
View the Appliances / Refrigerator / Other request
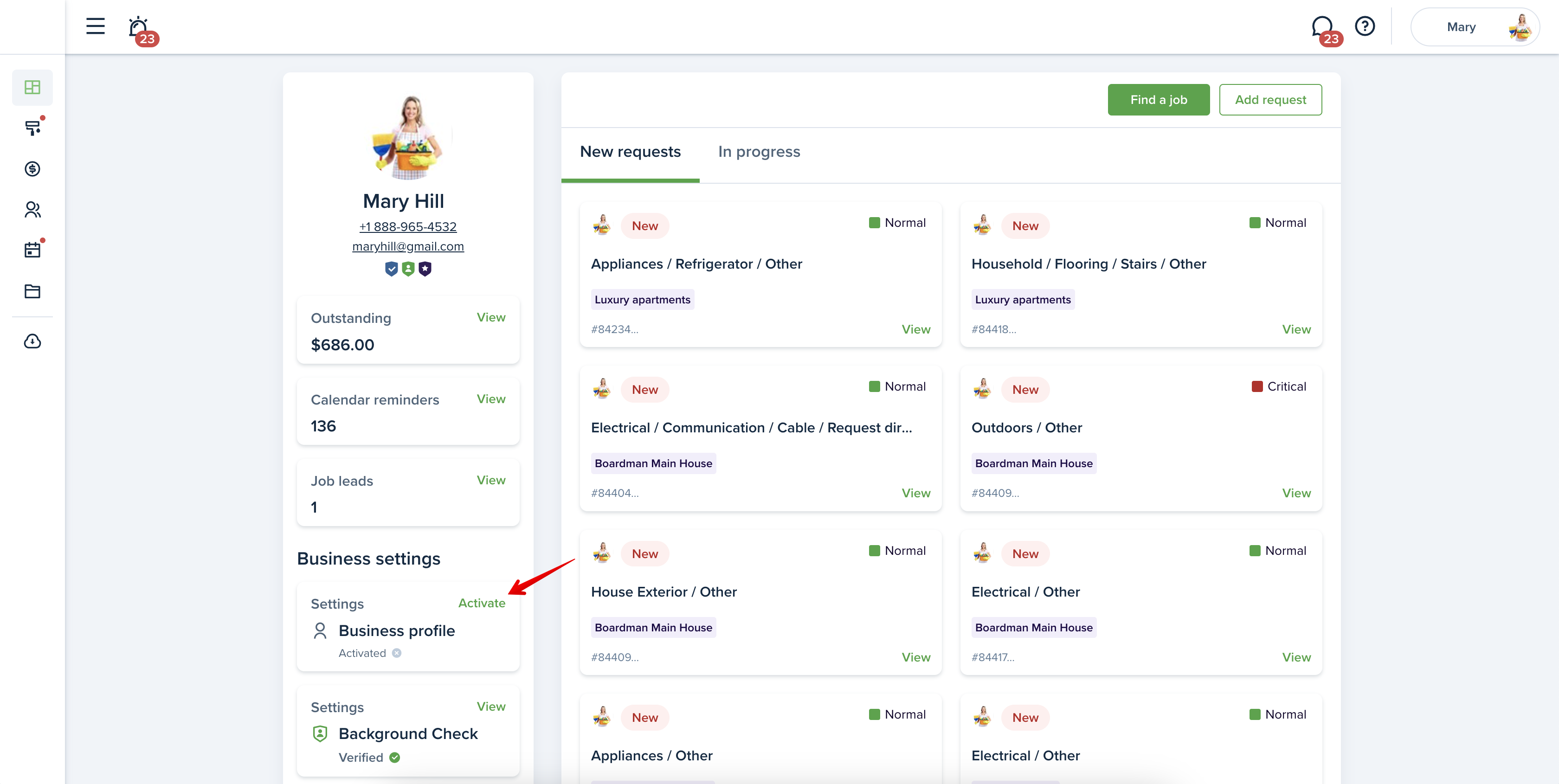coord(915,330)
